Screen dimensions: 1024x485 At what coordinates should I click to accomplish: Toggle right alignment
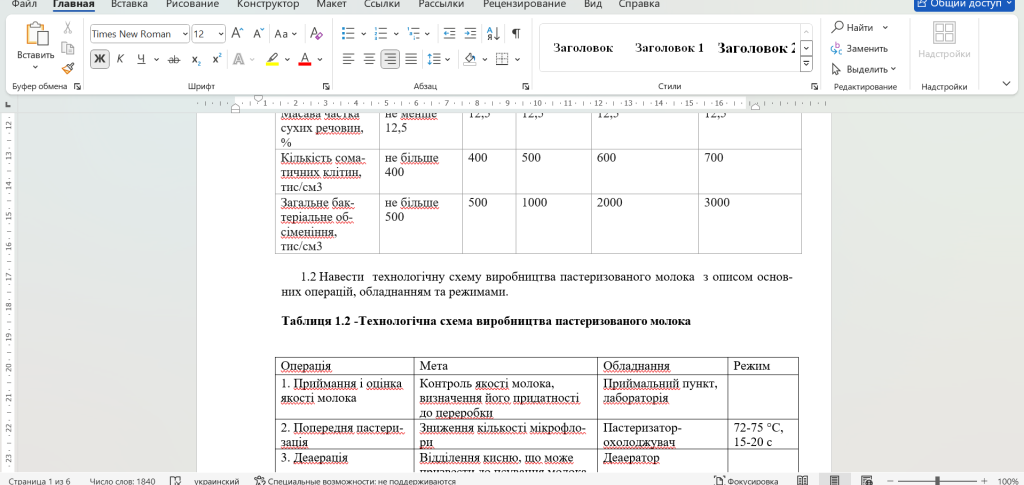(391, 59)
